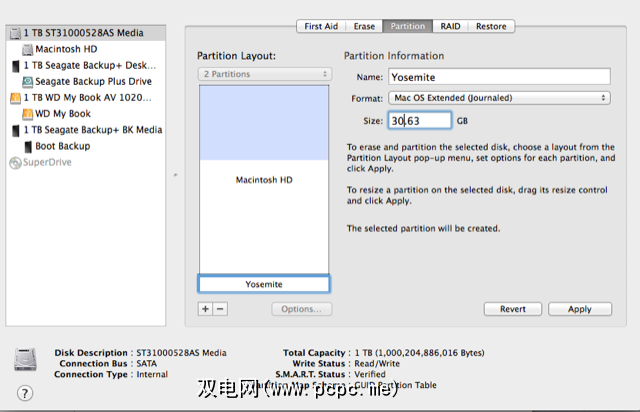Click the WD My Book volume icon

(27, 114)
